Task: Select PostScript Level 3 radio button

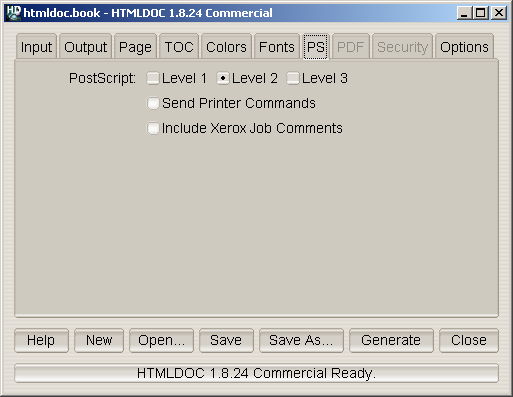Action: (293, 79)
